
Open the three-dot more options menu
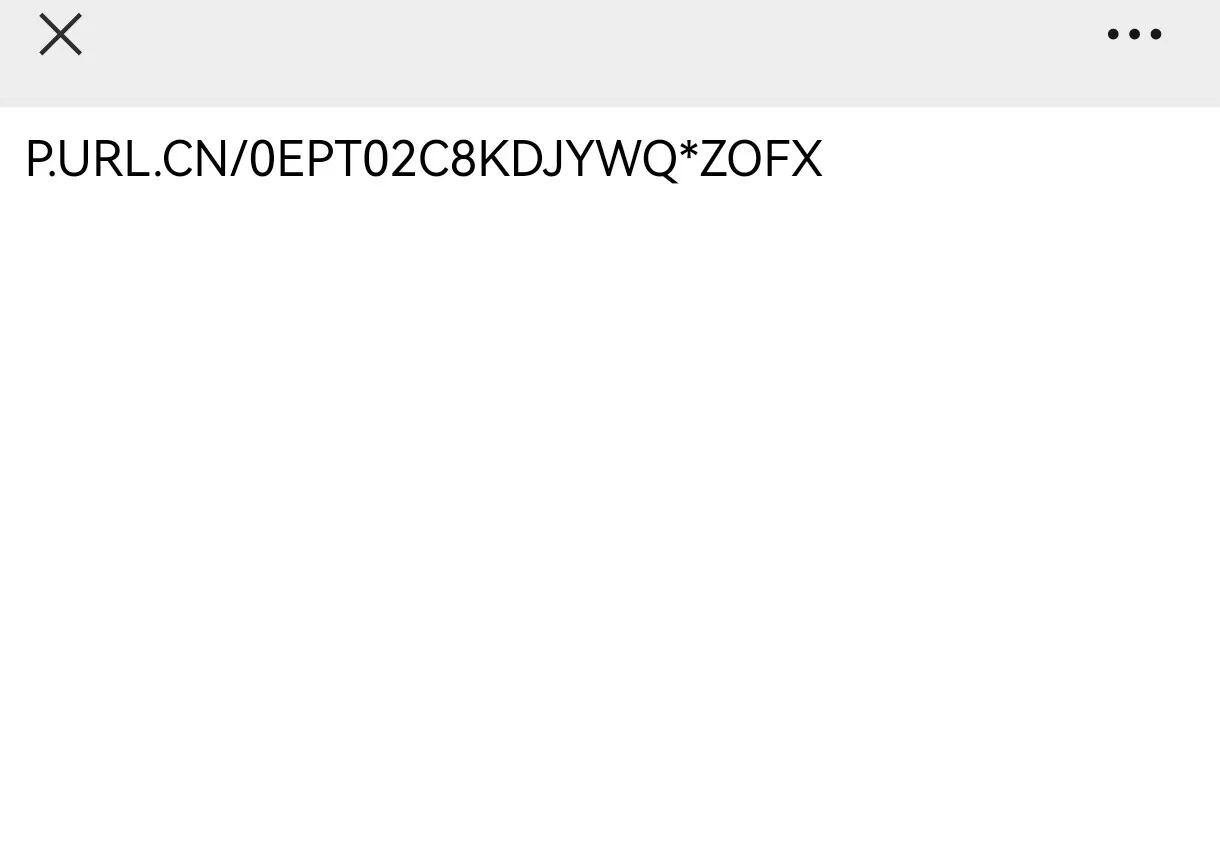coord(1134,34)
